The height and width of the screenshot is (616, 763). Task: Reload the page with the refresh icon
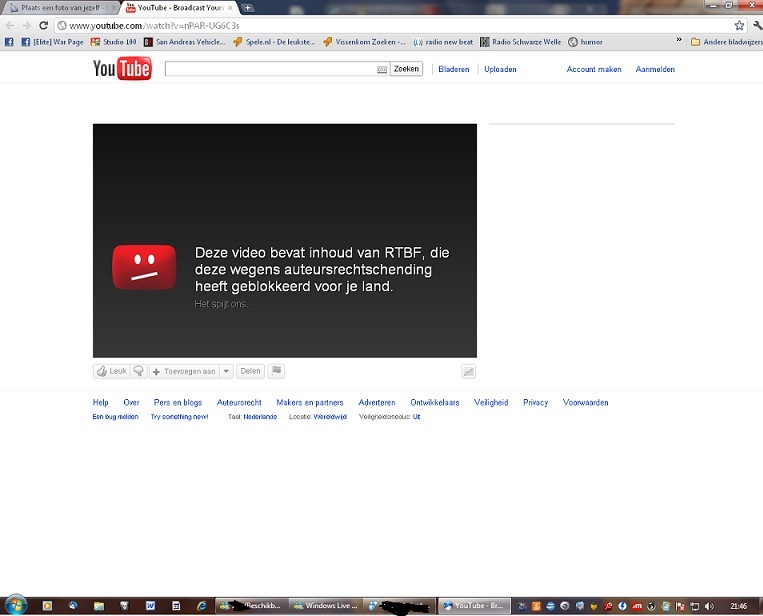tap(43, 25)
